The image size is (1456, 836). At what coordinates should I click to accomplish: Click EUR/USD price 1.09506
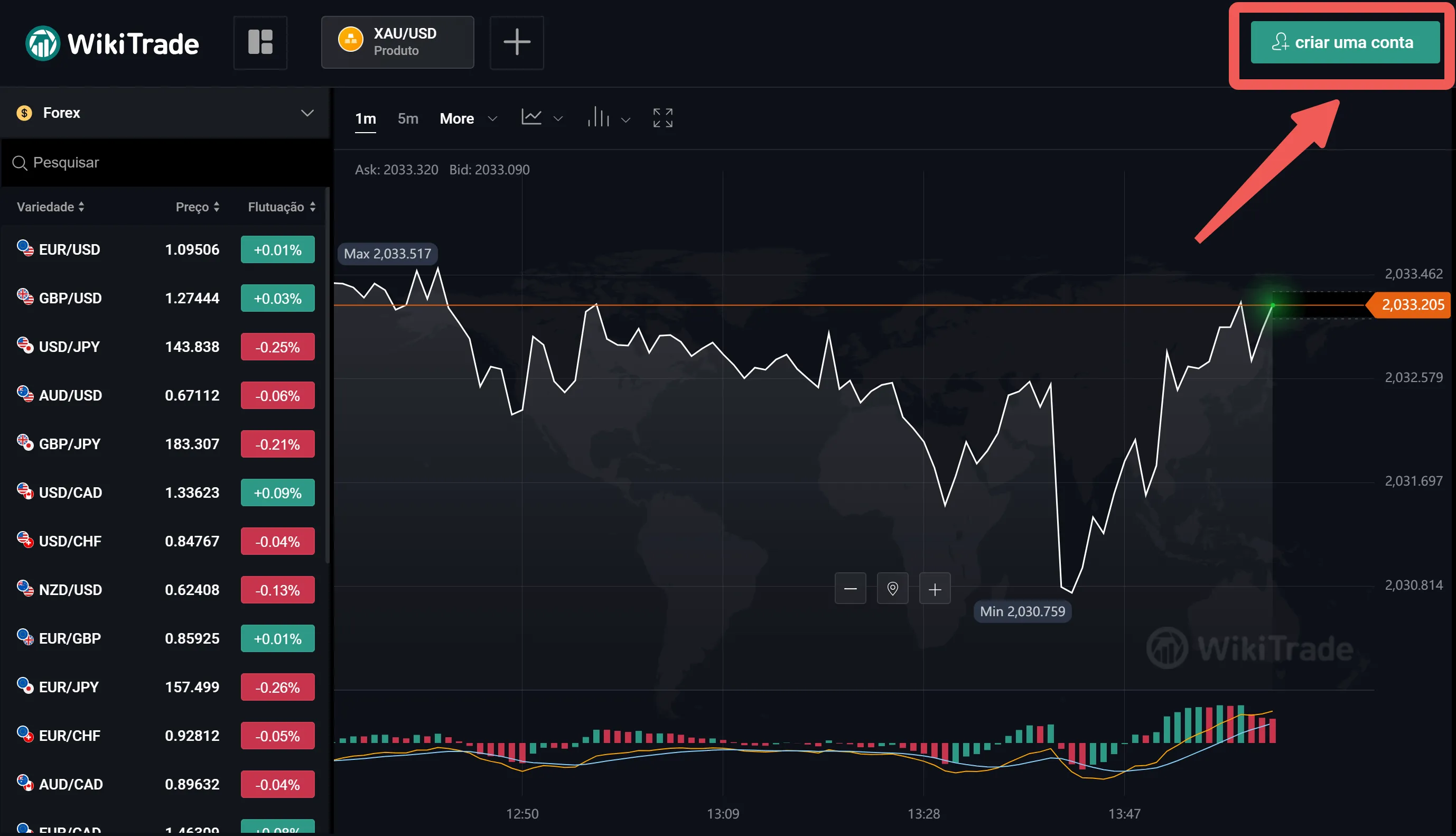tap(192, 250)
